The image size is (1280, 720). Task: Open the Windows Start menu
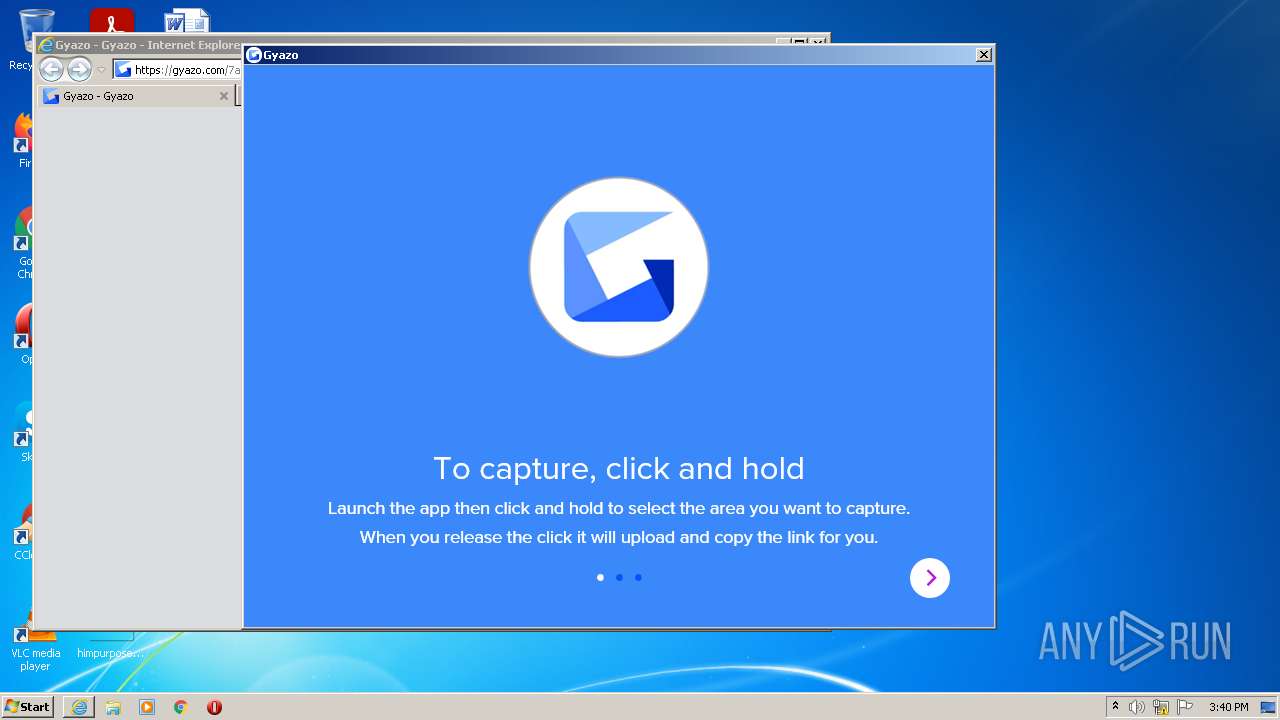pos(28,706)
